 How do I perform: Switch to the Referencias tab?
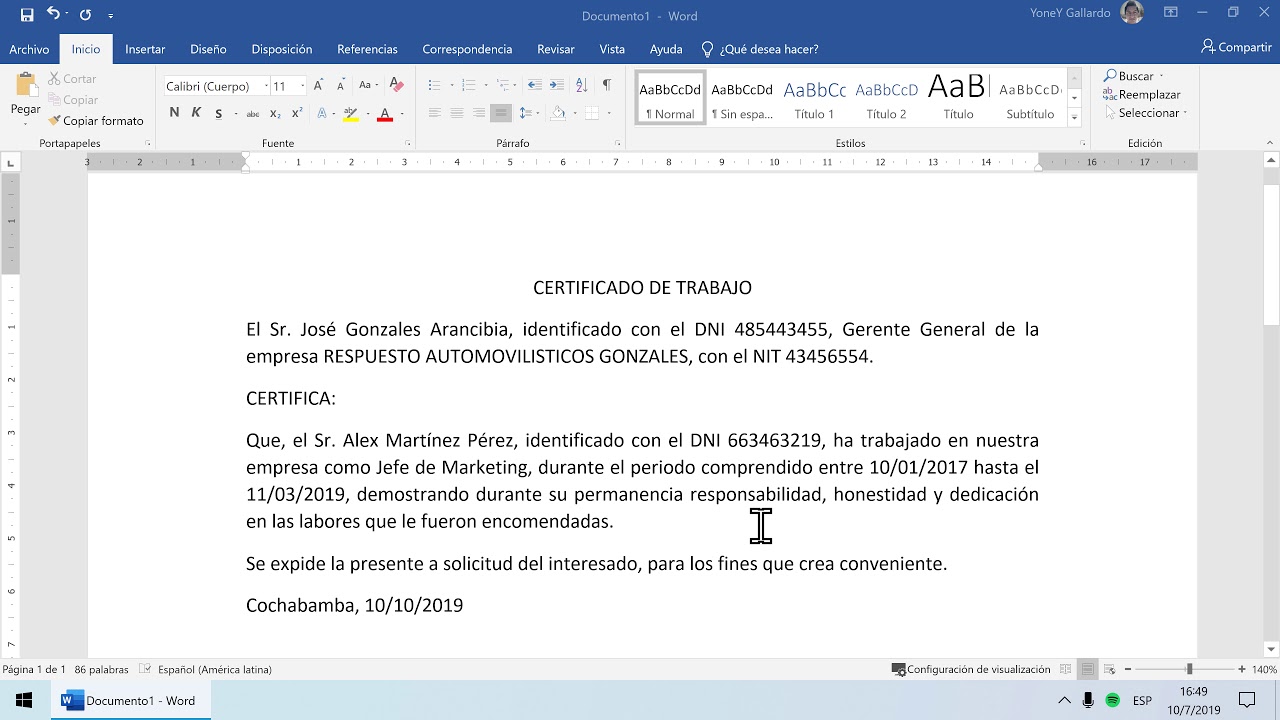[367, 49]
